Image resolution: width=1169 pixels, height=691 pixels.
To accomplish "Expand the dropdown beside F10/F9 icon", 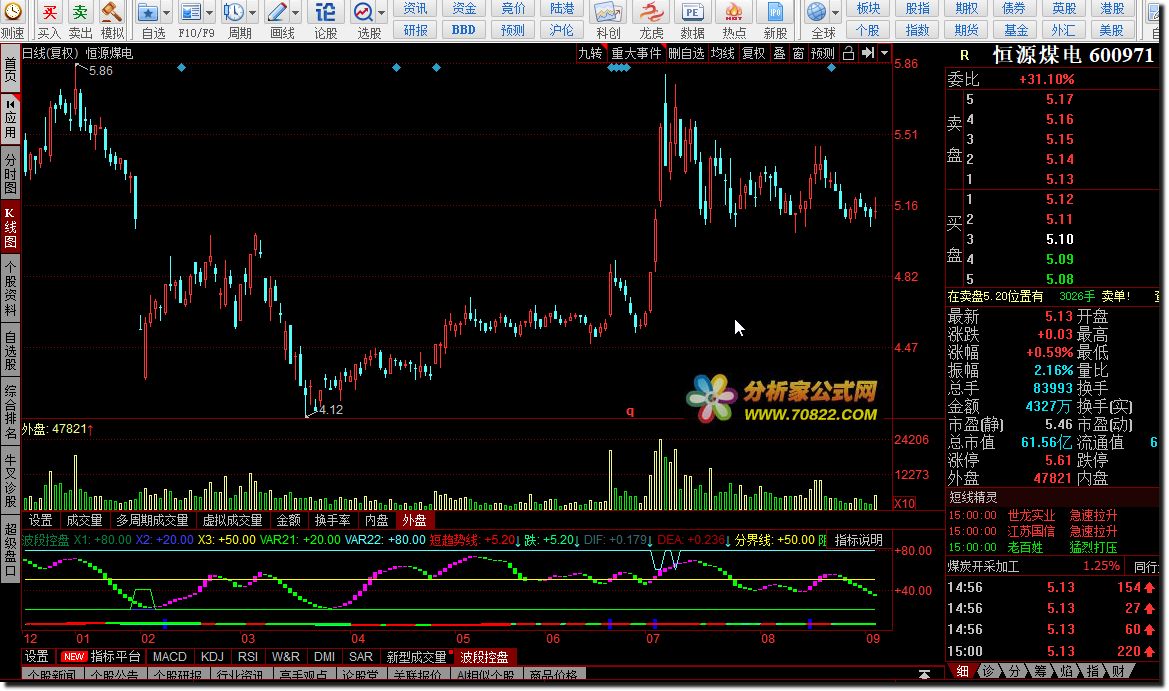I will [x=209, y=13].
